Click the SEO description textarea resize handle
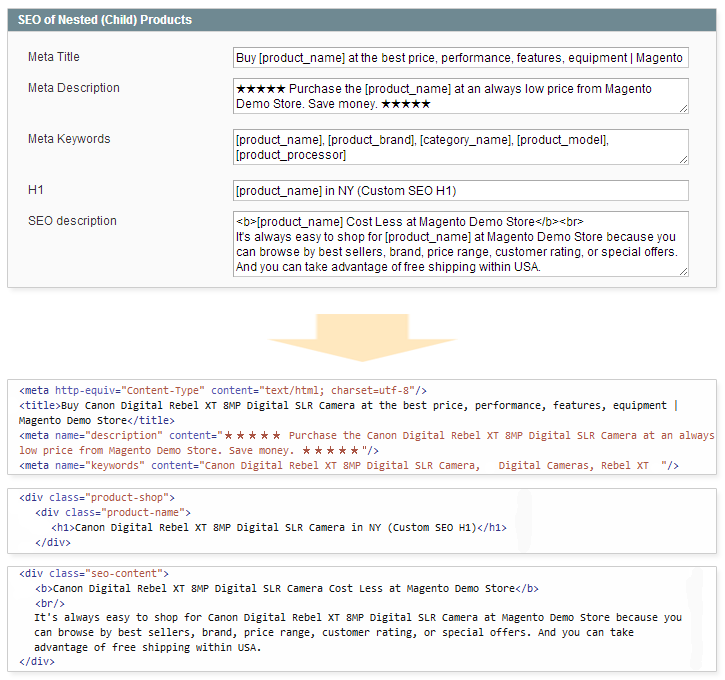 tap(683, 270)
